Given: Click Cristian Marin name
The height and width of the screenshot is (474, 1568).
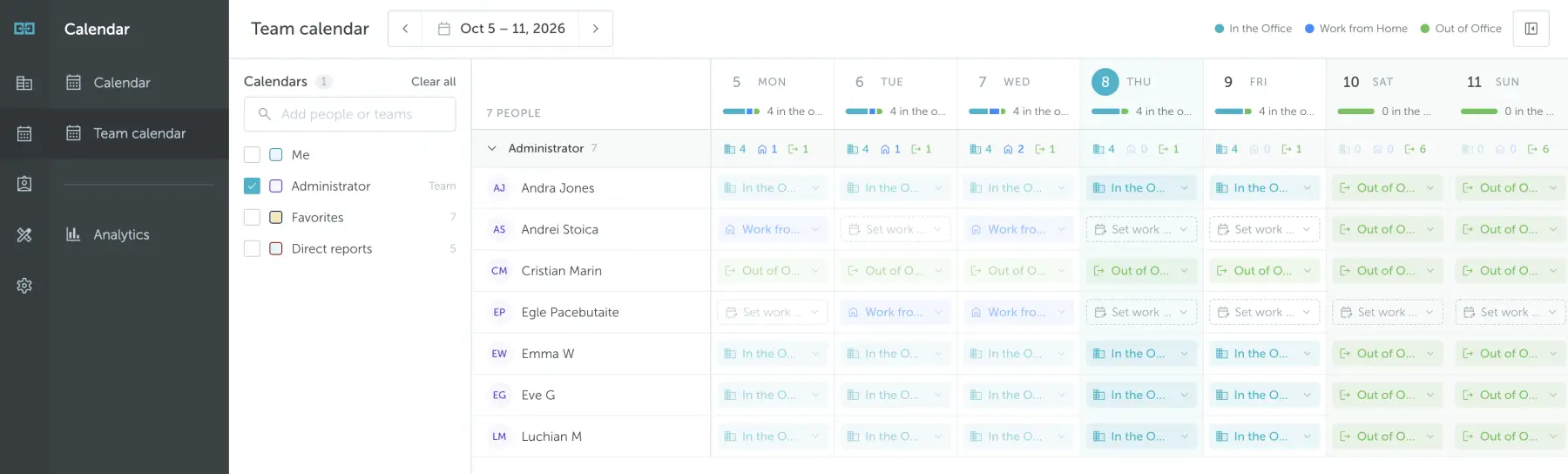Looking at the screenshot, I should click(561, 271).
